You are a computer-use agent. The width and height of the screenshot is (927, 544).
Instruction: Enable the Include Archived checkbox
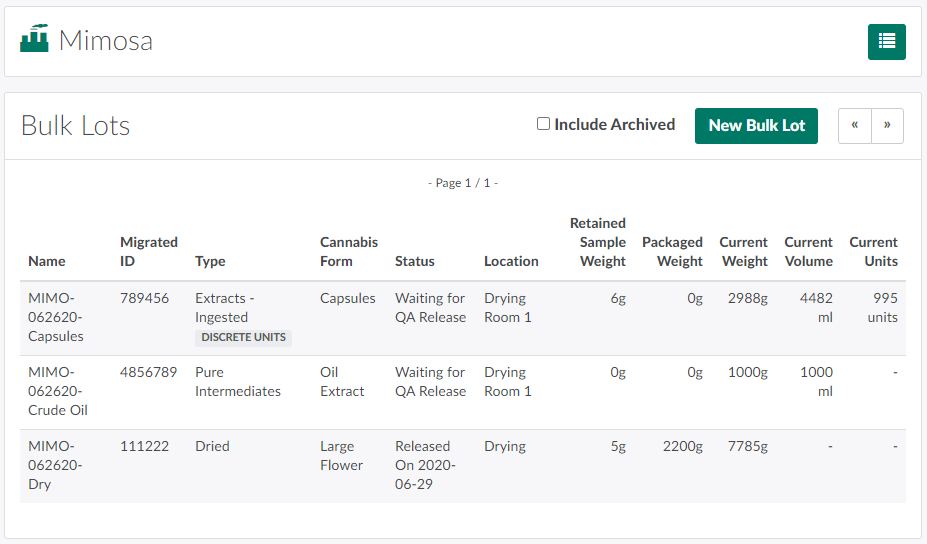543,124
